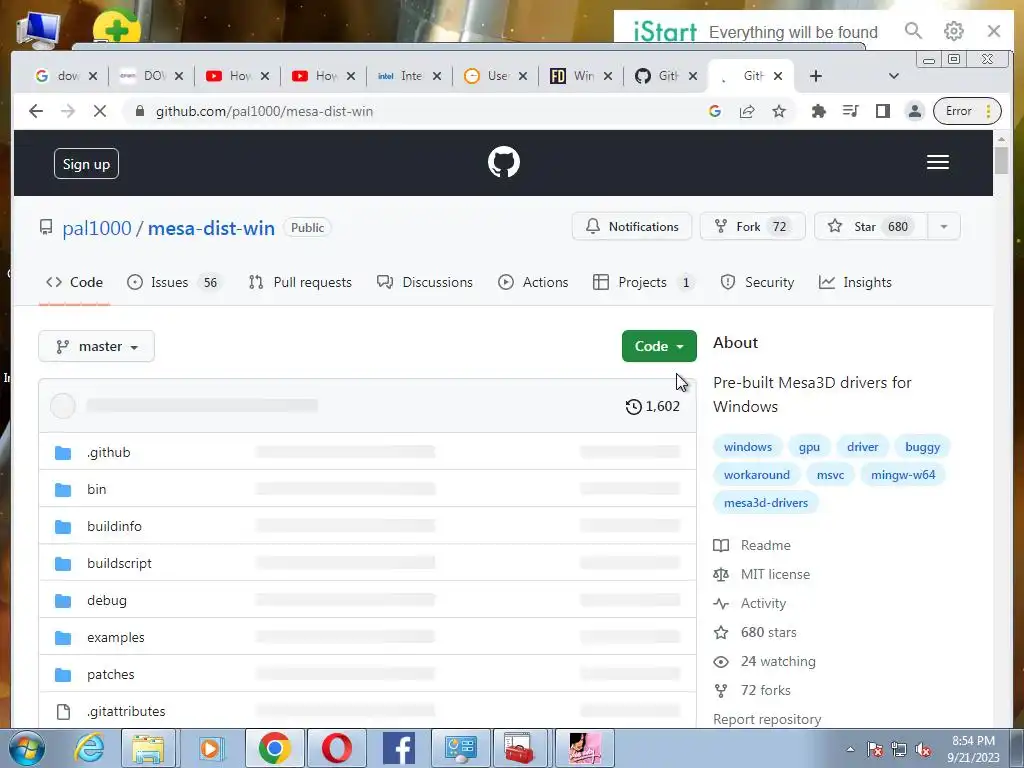Open the Issues tab
The width and height of the screenshot is (1024, 768).
[x=174, y=282]
